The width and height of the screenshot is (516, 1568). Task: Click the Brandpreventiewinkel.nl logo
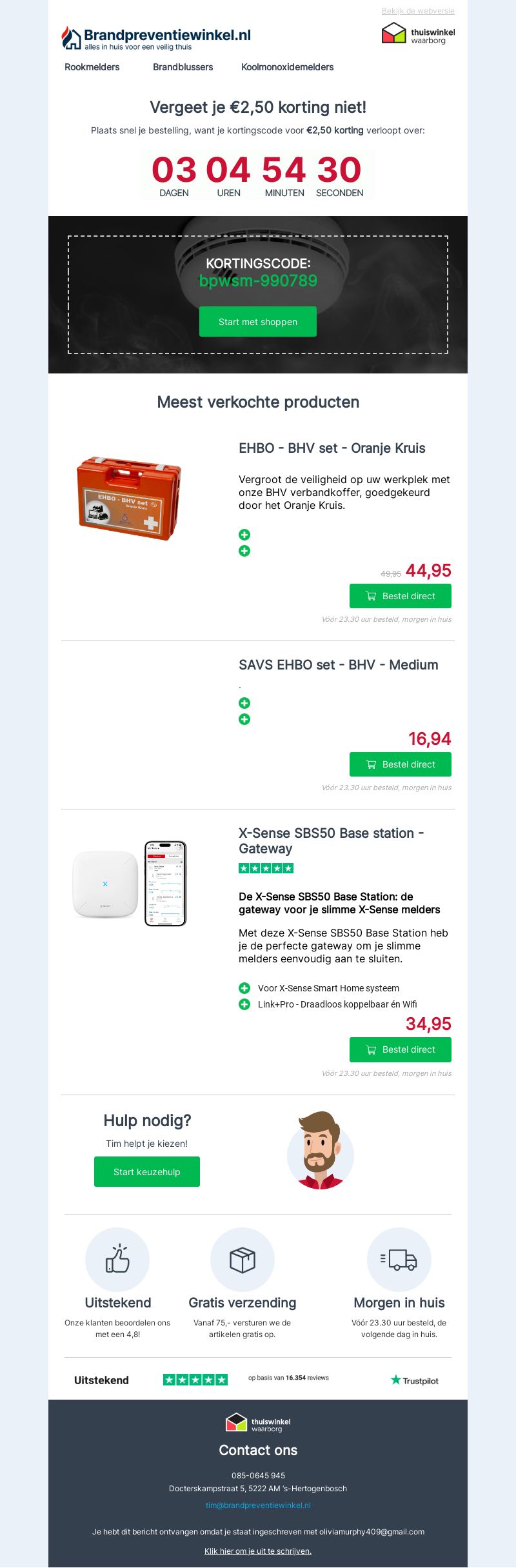(x=156, y=38)
